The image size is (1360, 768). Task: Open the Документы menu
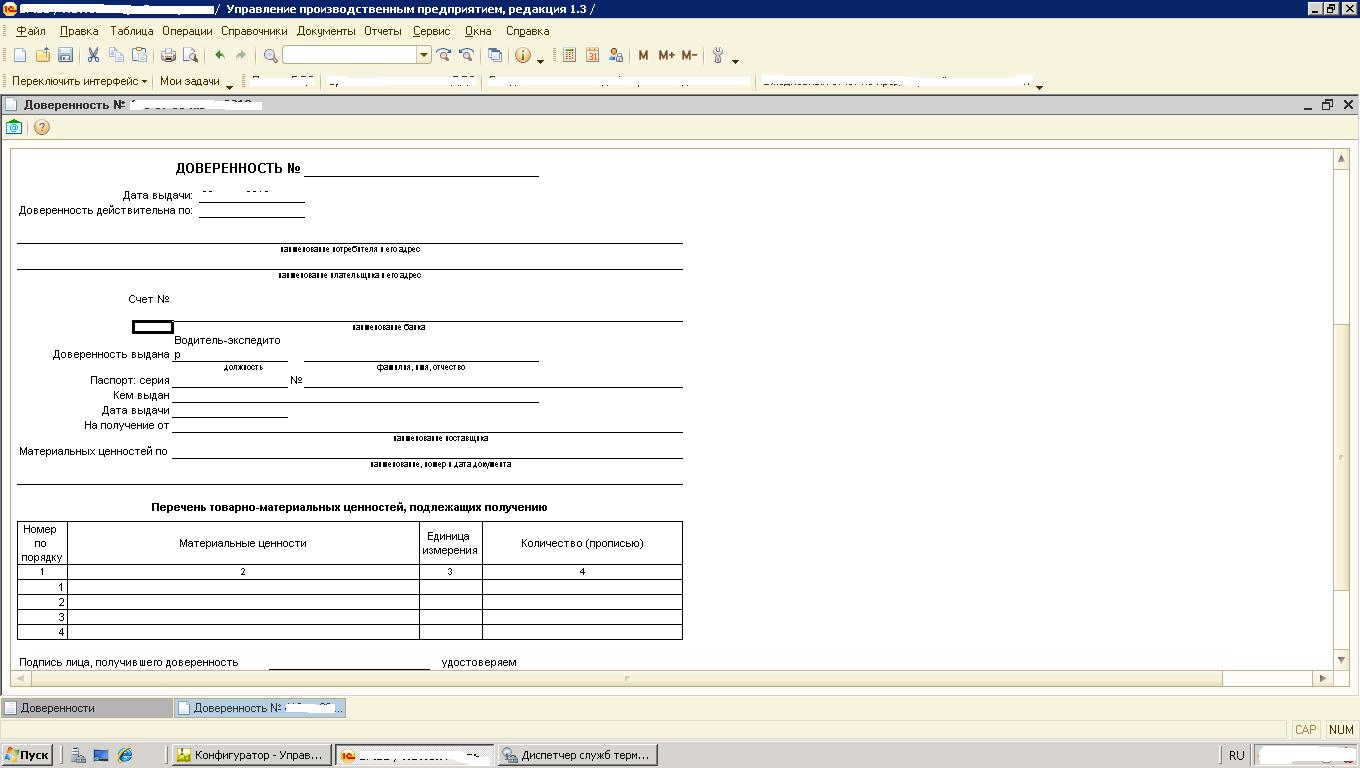point(326,31)
